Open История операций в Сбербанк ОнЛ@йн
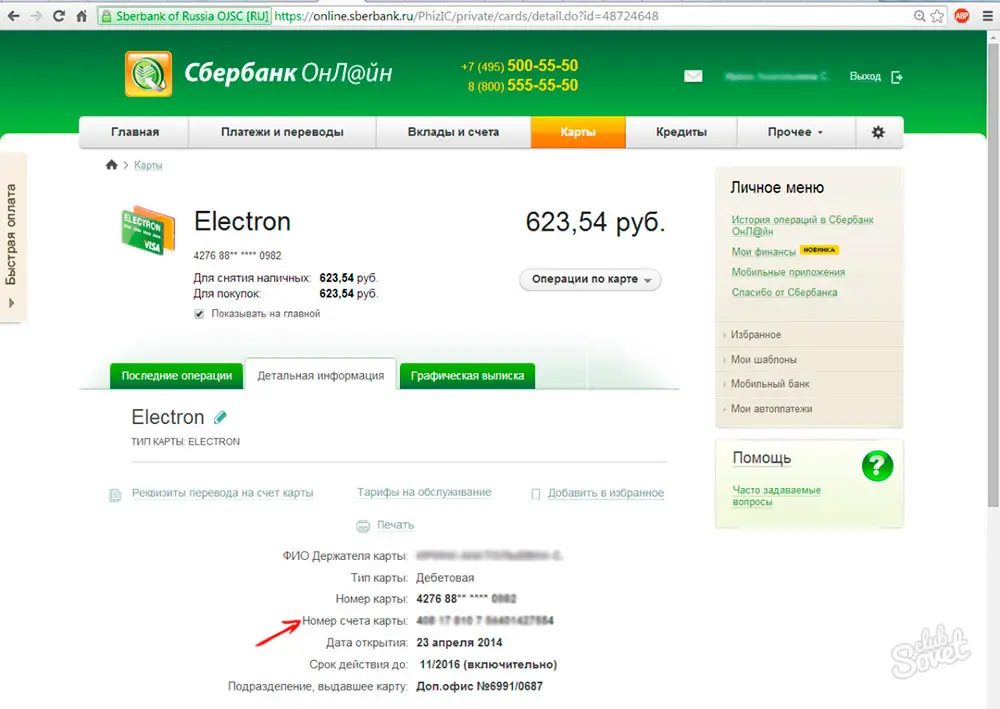 tap(802, 226)
